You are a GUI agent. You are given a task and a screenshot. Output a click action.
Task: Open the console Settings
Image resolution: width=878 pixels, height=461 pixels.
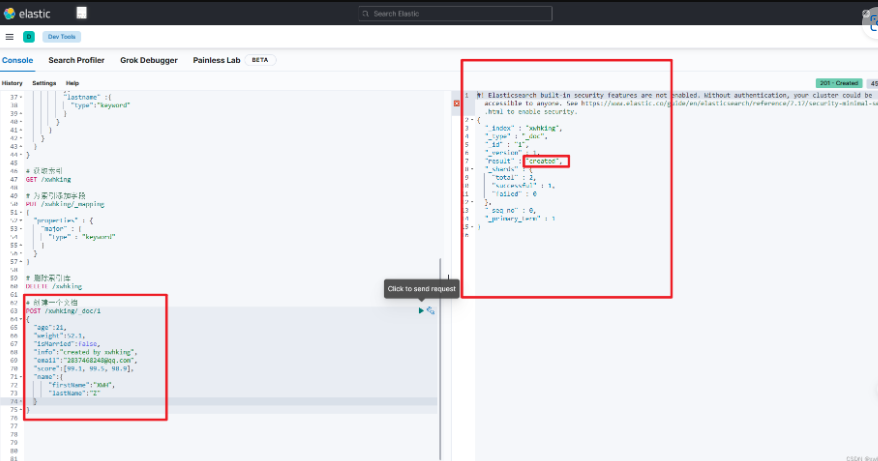[44, 83]
